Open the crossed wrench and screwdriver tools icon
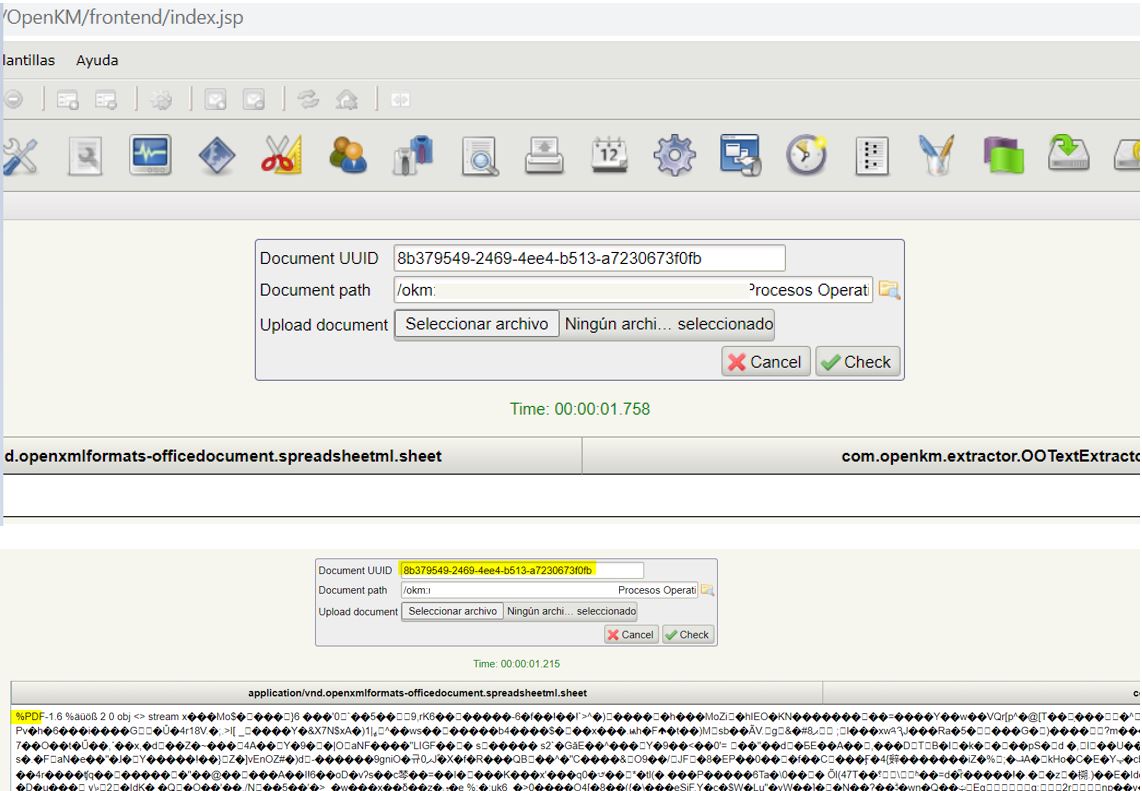 [x=18, y=158]
